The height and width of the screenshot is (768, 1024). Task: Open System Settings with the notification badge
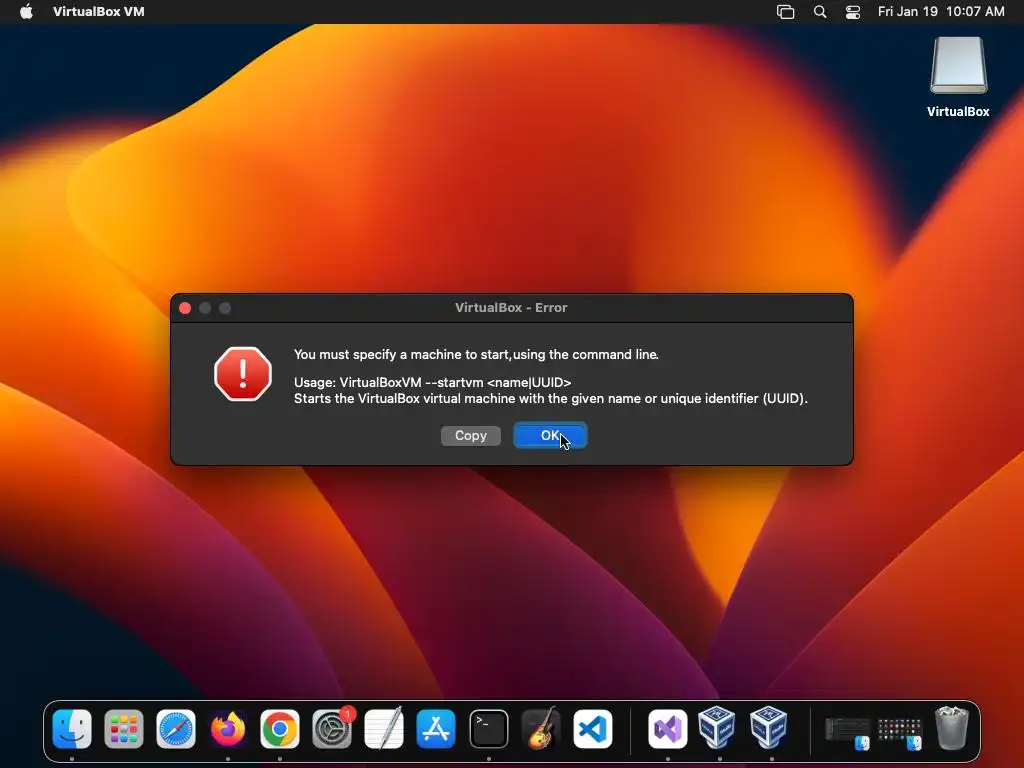[x=332, y=728]
